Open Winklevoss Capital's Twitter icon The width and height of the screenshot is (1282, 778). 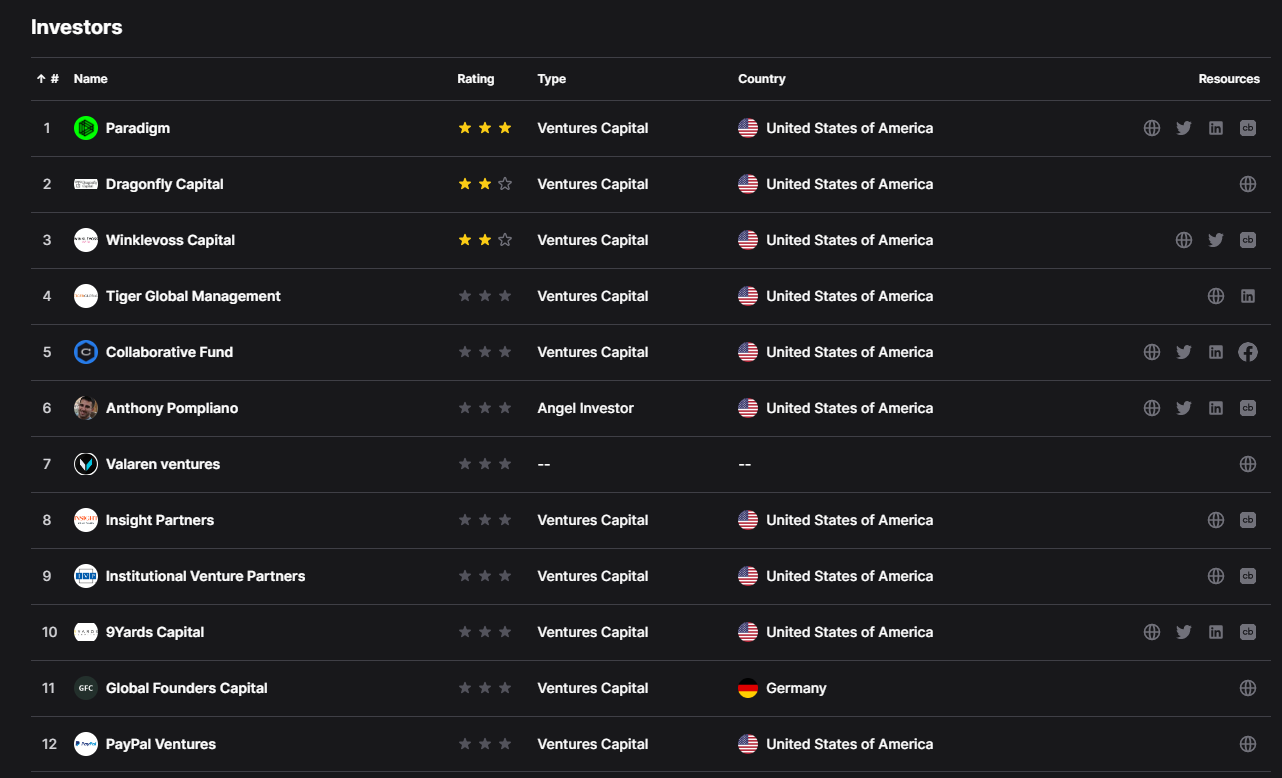(x=1216, y=240)
